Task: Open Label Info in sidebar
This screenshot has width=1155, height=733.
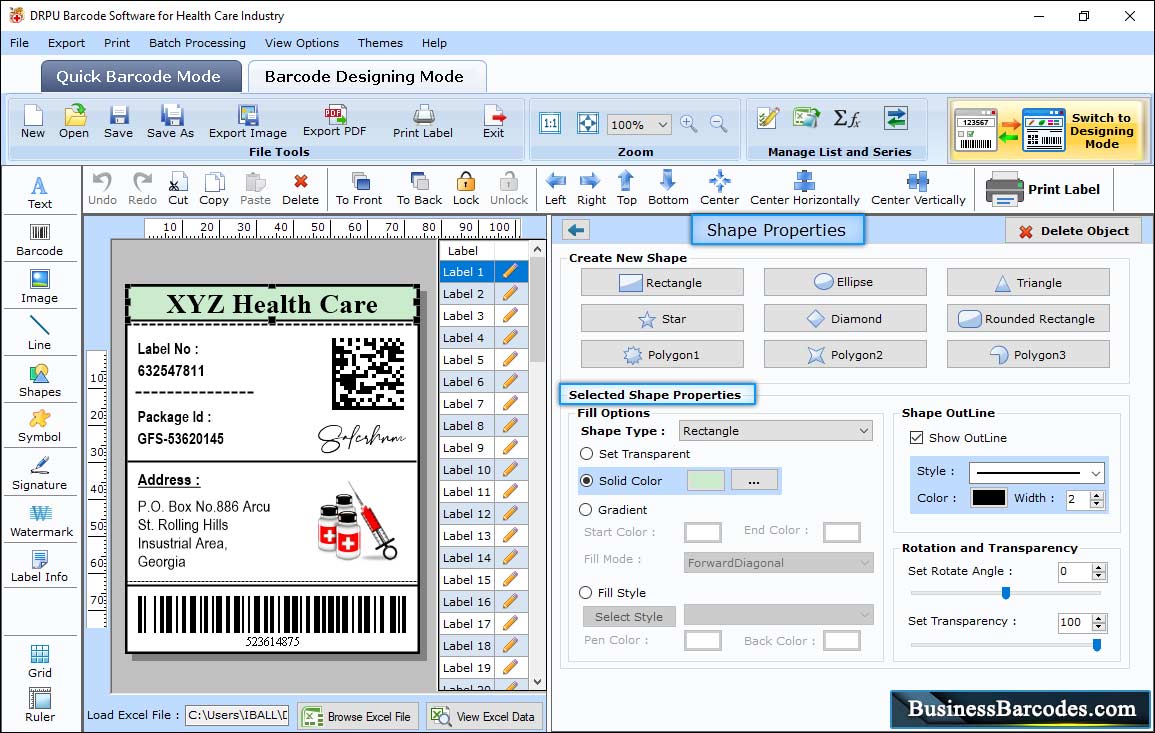Action: pos(40,566)
